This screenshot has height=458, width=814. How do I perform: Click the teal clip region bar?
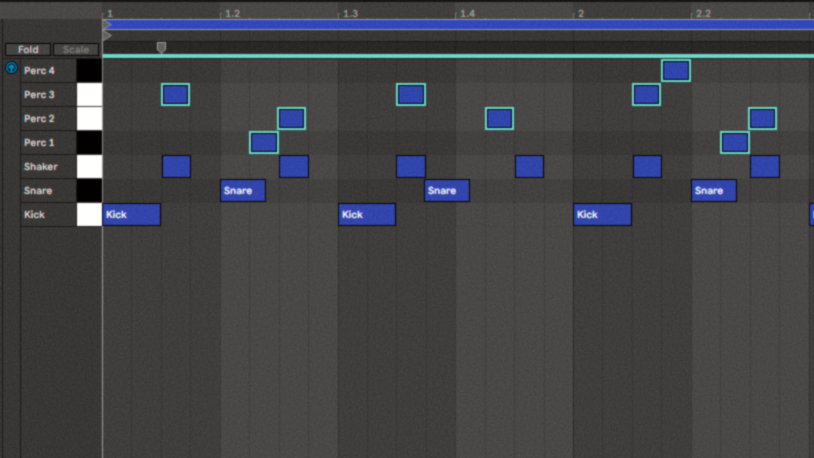458,56
